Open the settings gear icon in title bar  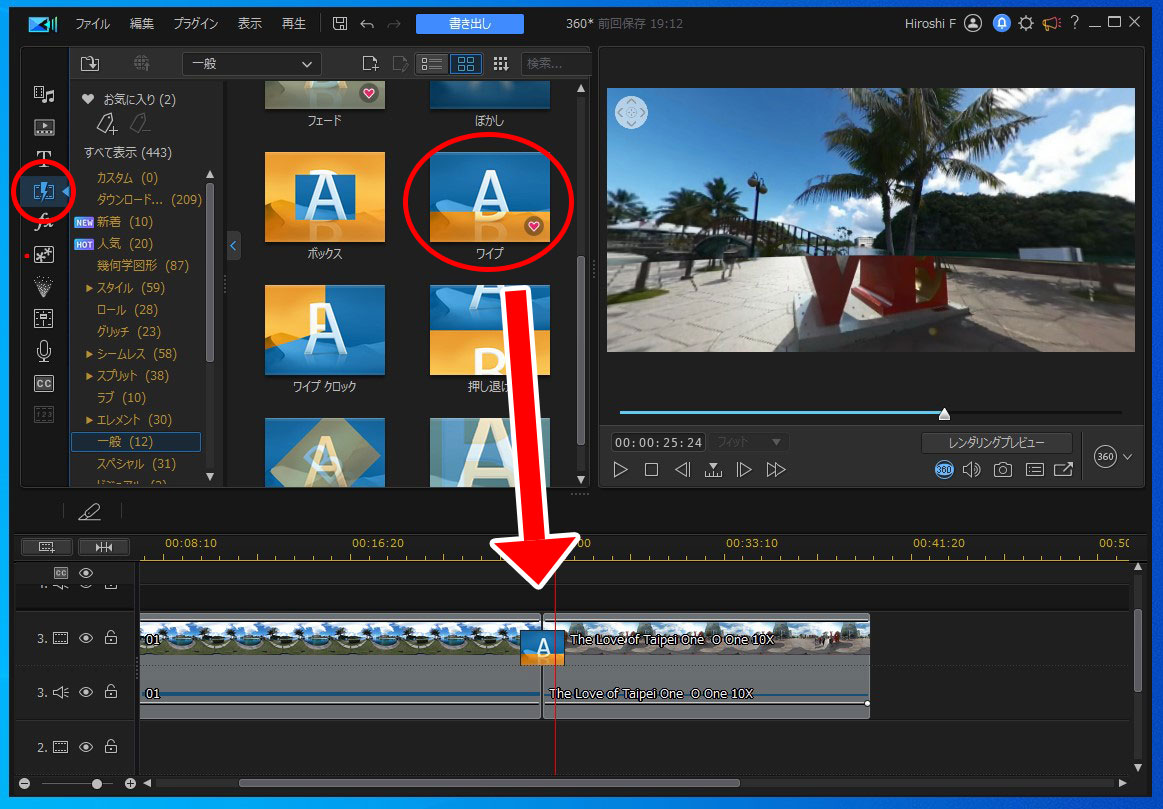[x=1025, y=24]
